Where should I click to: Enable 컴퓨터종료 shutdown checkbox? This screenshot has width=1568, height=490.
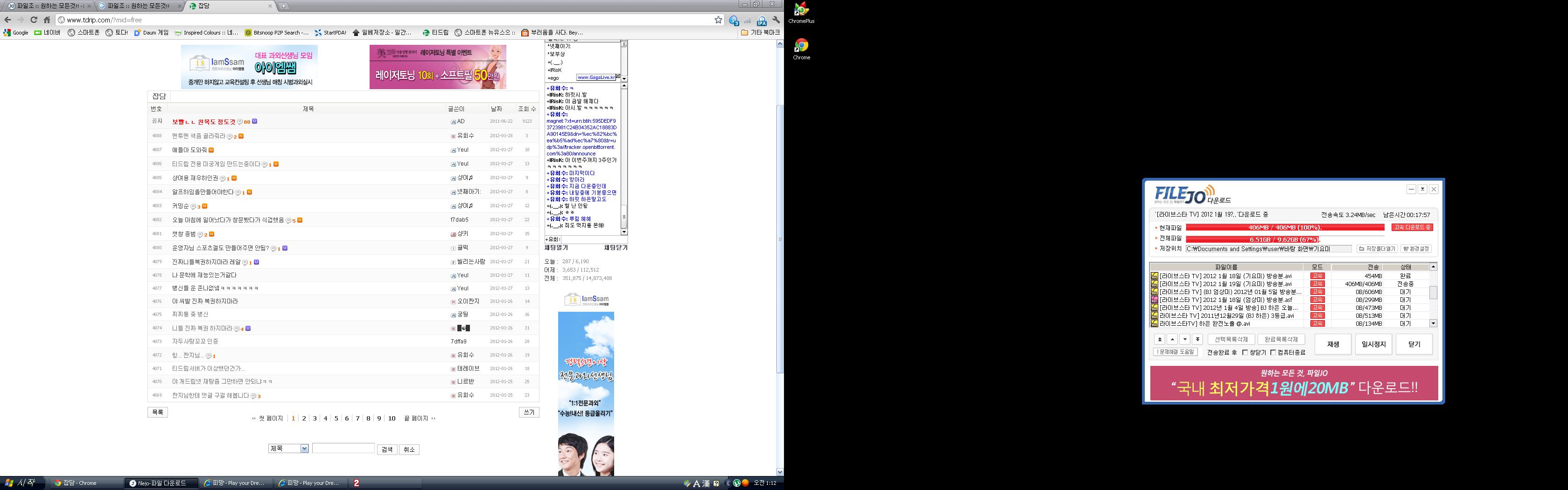pos(1273,352)
